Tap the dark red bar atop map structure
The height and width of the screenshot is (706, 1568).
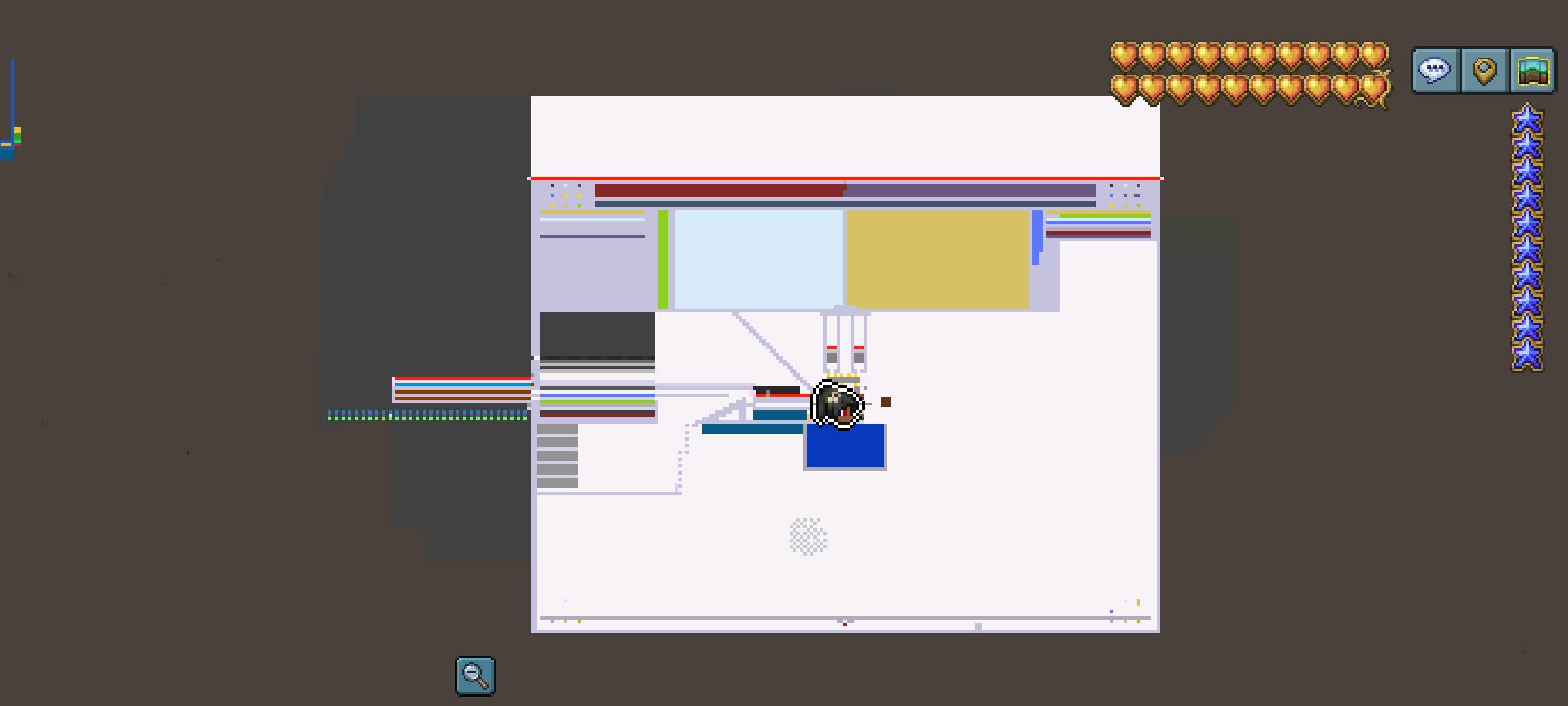(x=719, y=191)
